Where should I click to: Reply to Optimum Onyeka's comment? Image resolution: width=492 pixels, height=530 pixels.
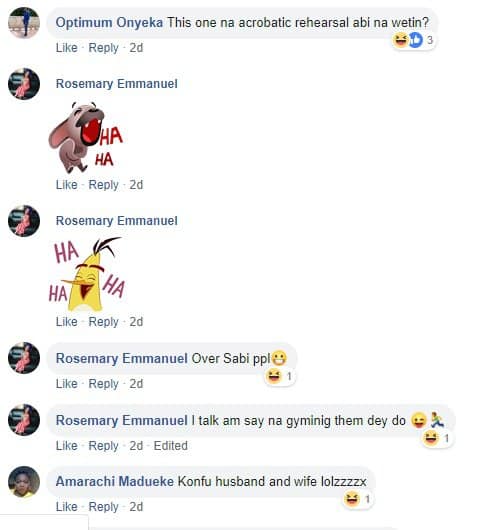click(x=103, y=48)
